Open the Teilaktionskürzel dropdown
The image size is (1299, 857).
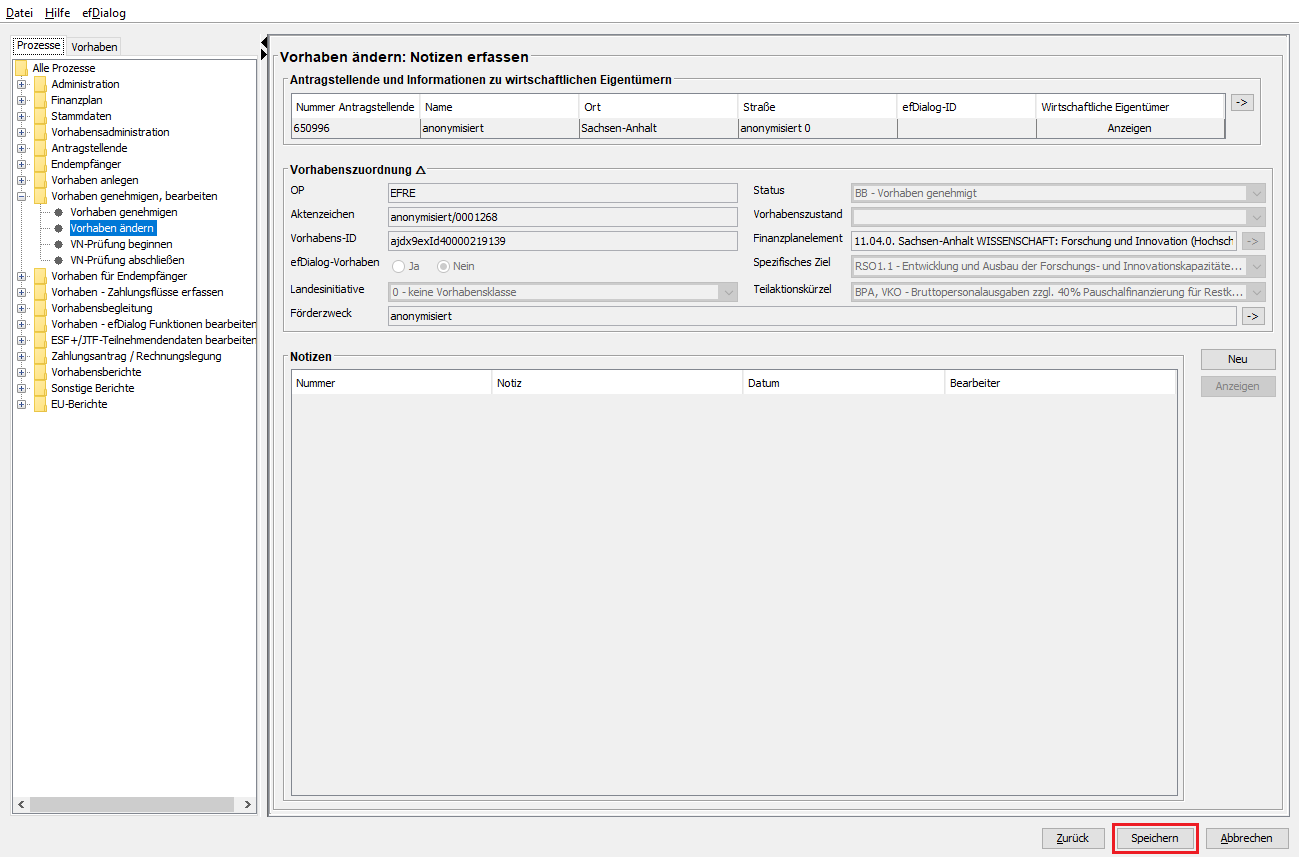point(1256,292)
